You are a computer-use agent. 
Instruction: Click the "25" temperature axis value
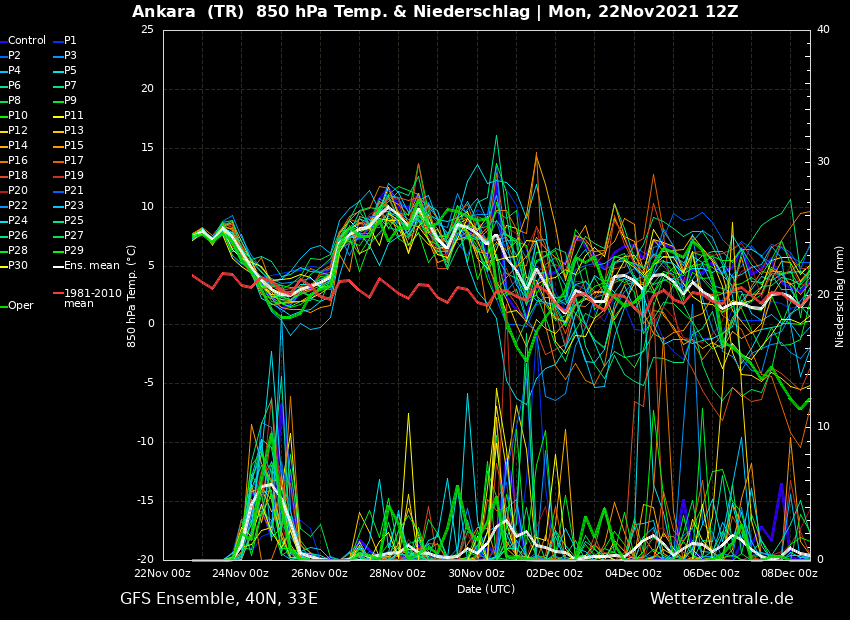point(147,29)
